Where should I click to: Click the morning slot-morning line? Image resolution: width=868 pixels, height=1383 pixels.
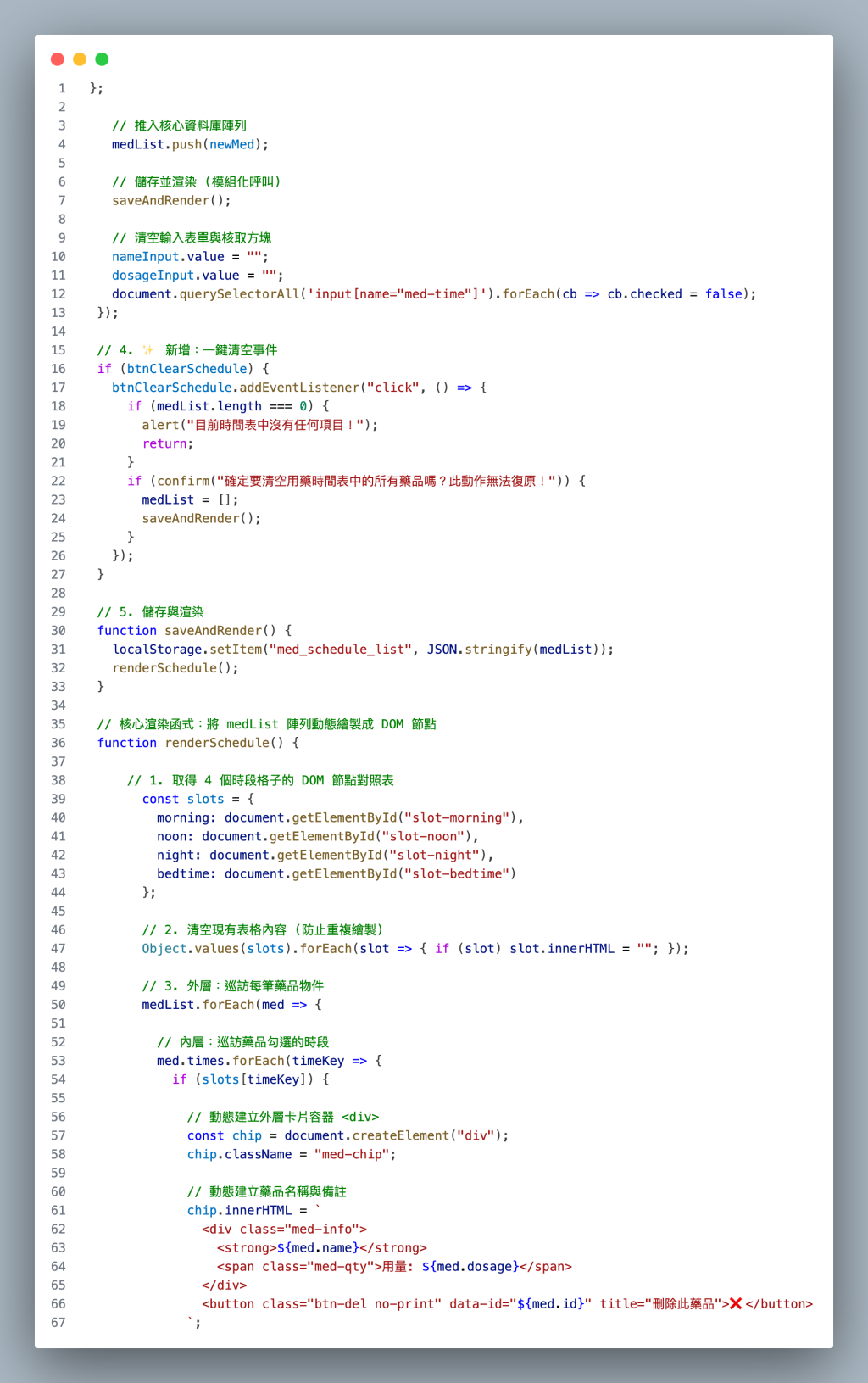[x=340, y=818]
